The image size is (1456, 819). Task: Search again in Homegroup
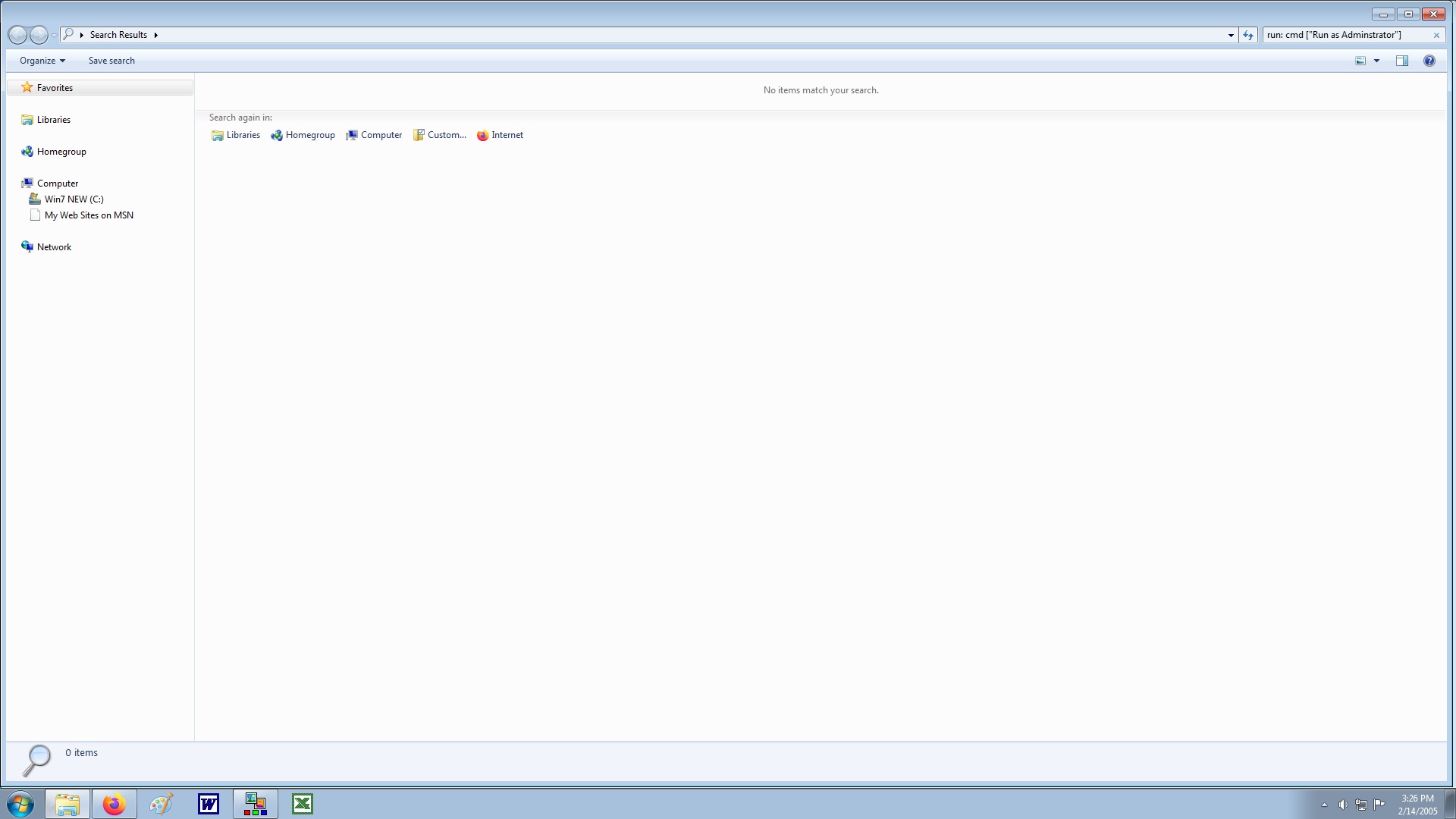tap(303, 135)
